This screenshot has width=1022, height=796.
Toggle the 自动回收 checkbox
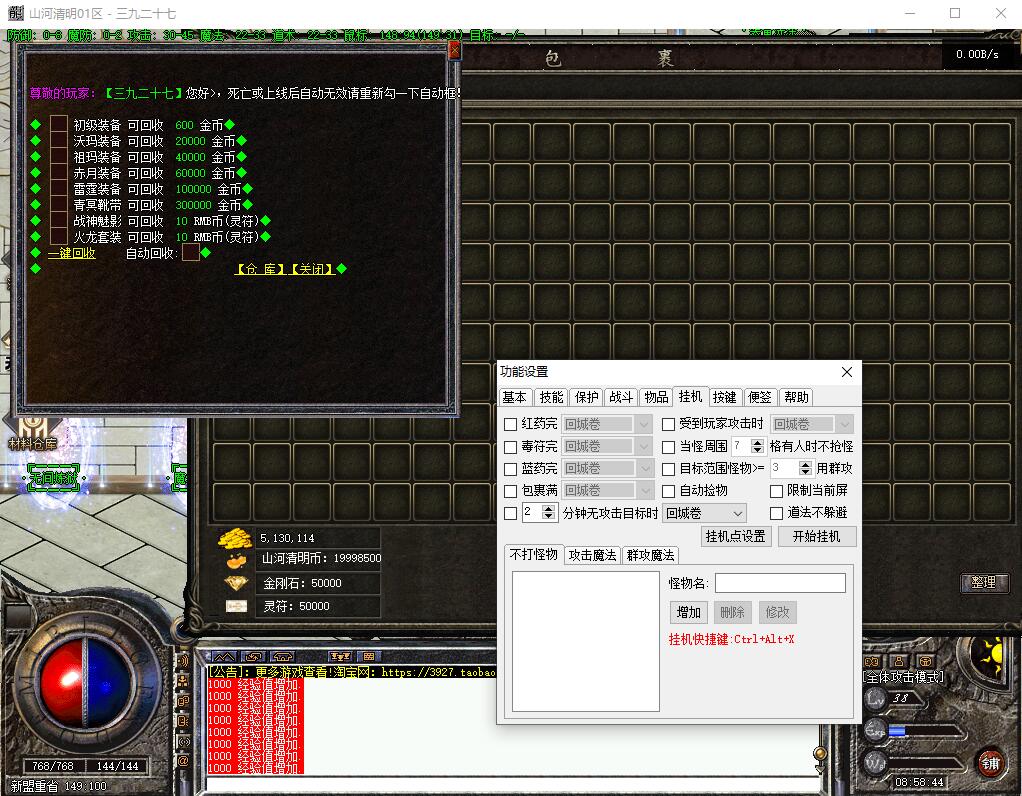point(190,253)
